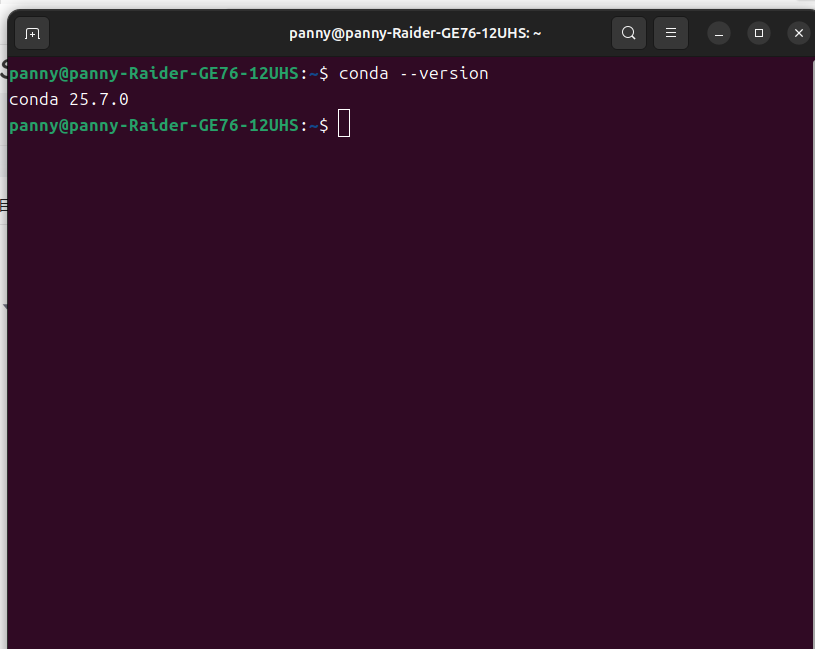Click the maximize window icon
The height and width of the screenshot is (649, 815).
point(758,33)
